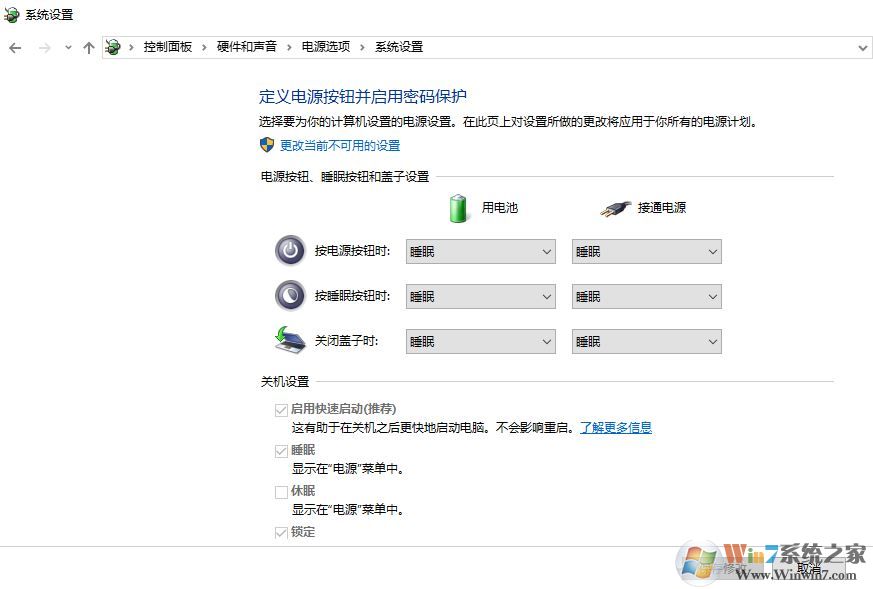Enable the 休眠 checkbox

pyautogui.click(x=282, y=491)
